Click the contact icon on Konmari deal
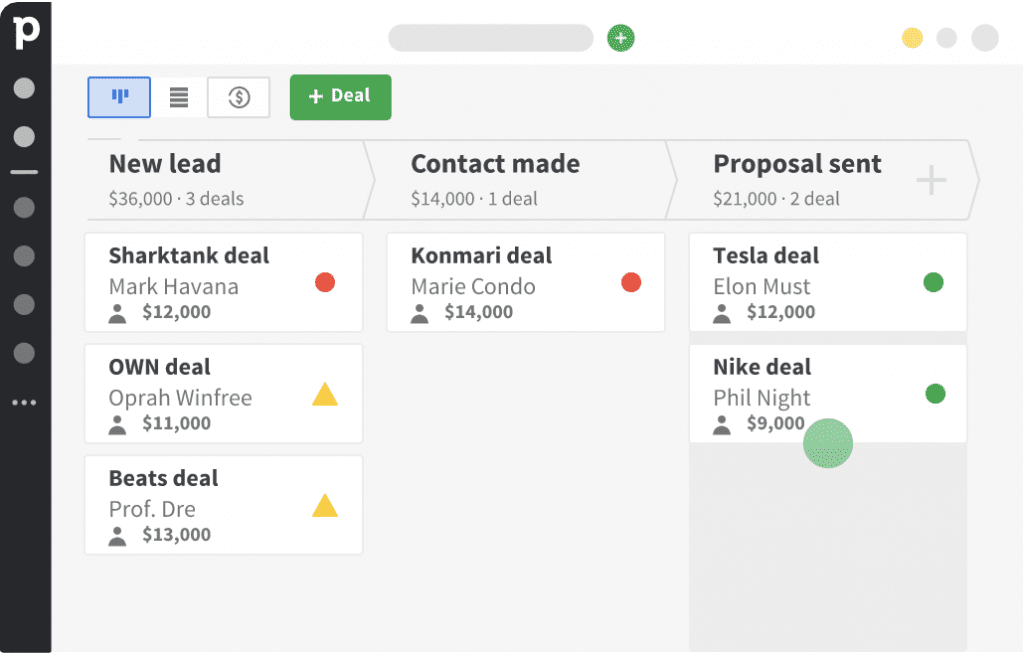1024x656 pixels. click(x=422, y=313)
